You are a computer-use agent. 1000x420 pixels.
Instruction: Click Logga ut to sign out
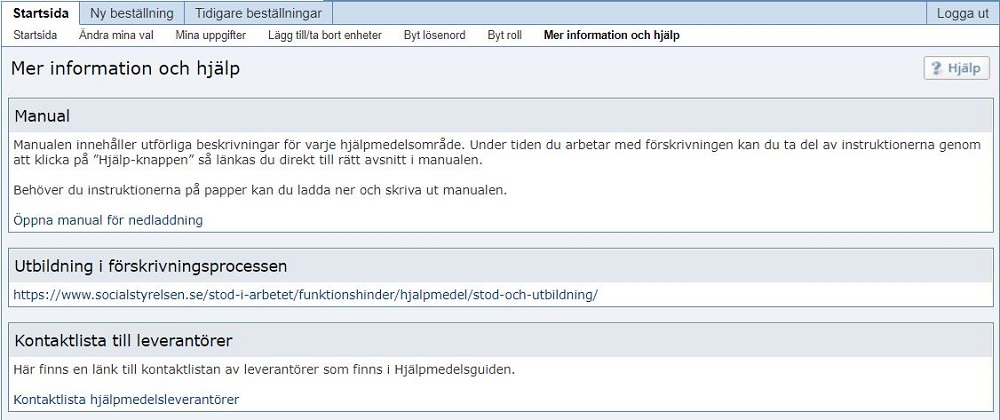(962, 13)
